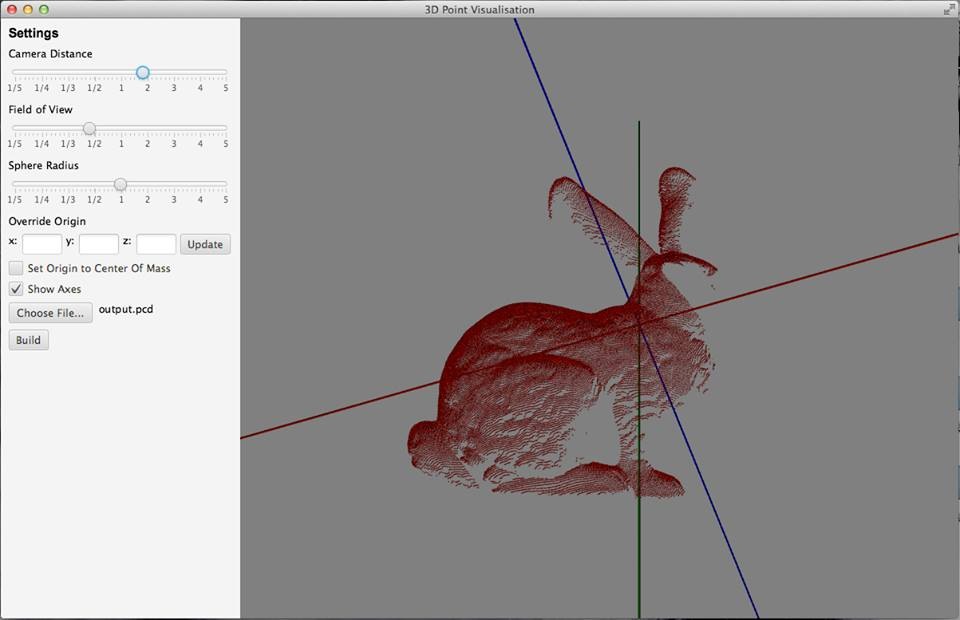The image size is (960, 620).
Task: Click the Camera Distance slider handle
Action: coord(143,73)
